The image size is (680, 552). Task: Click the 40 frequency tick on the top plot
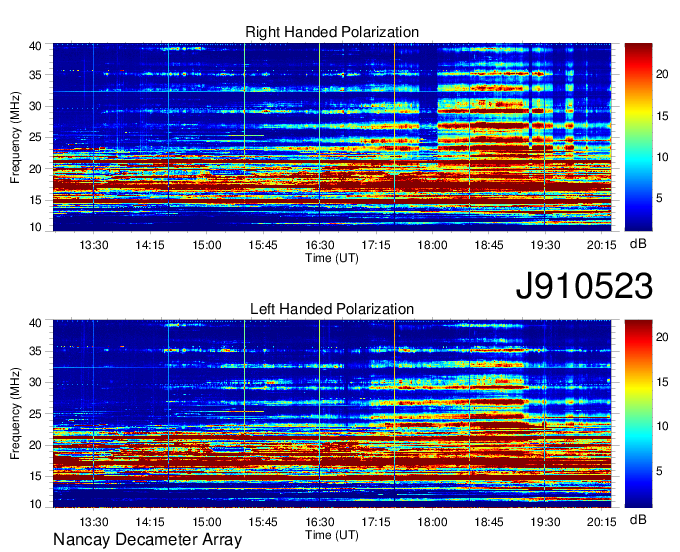35,46
